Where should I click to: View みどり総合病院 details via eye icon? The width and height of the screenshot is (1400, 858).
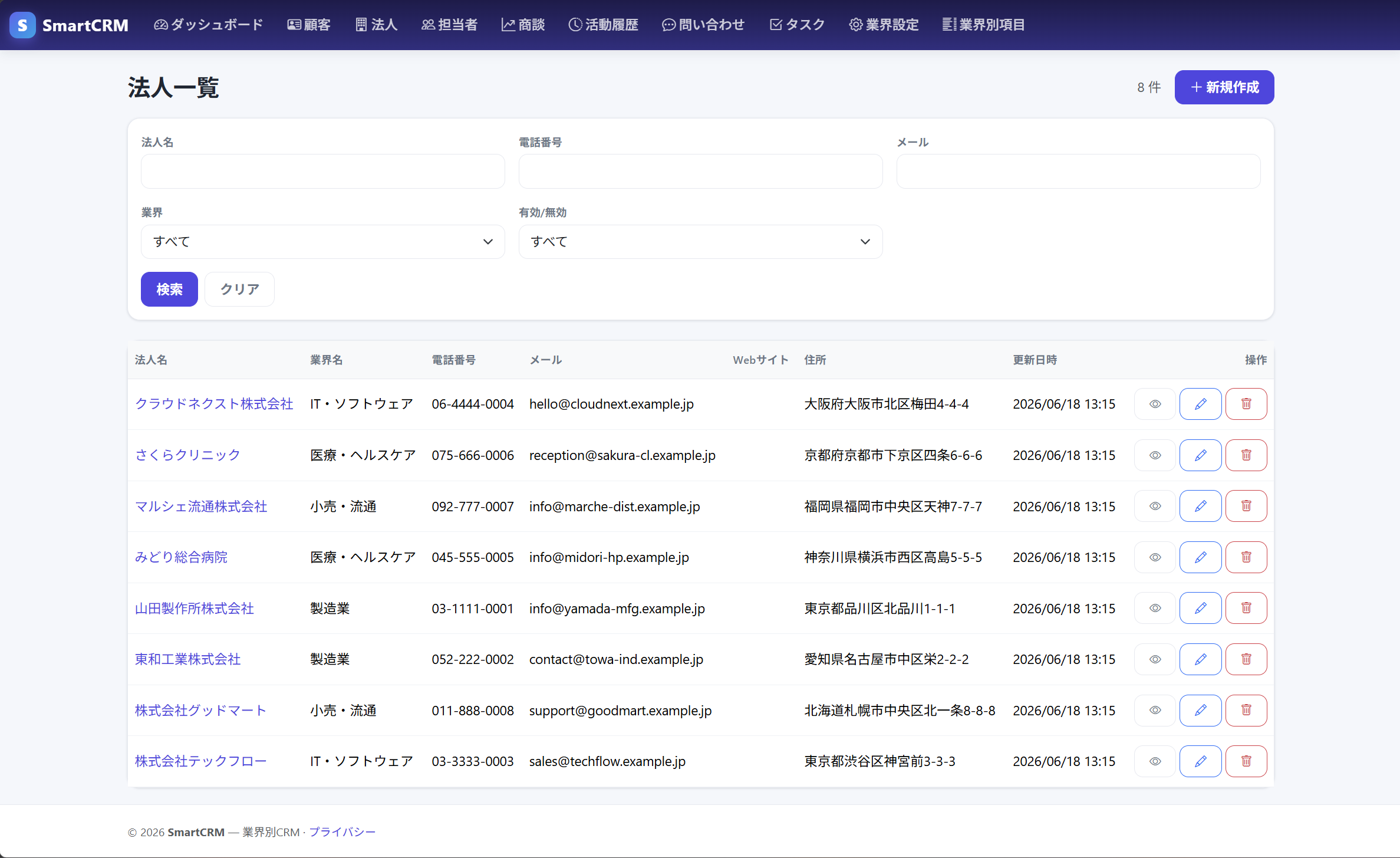pyautogui.click(x=1155, y=557)
